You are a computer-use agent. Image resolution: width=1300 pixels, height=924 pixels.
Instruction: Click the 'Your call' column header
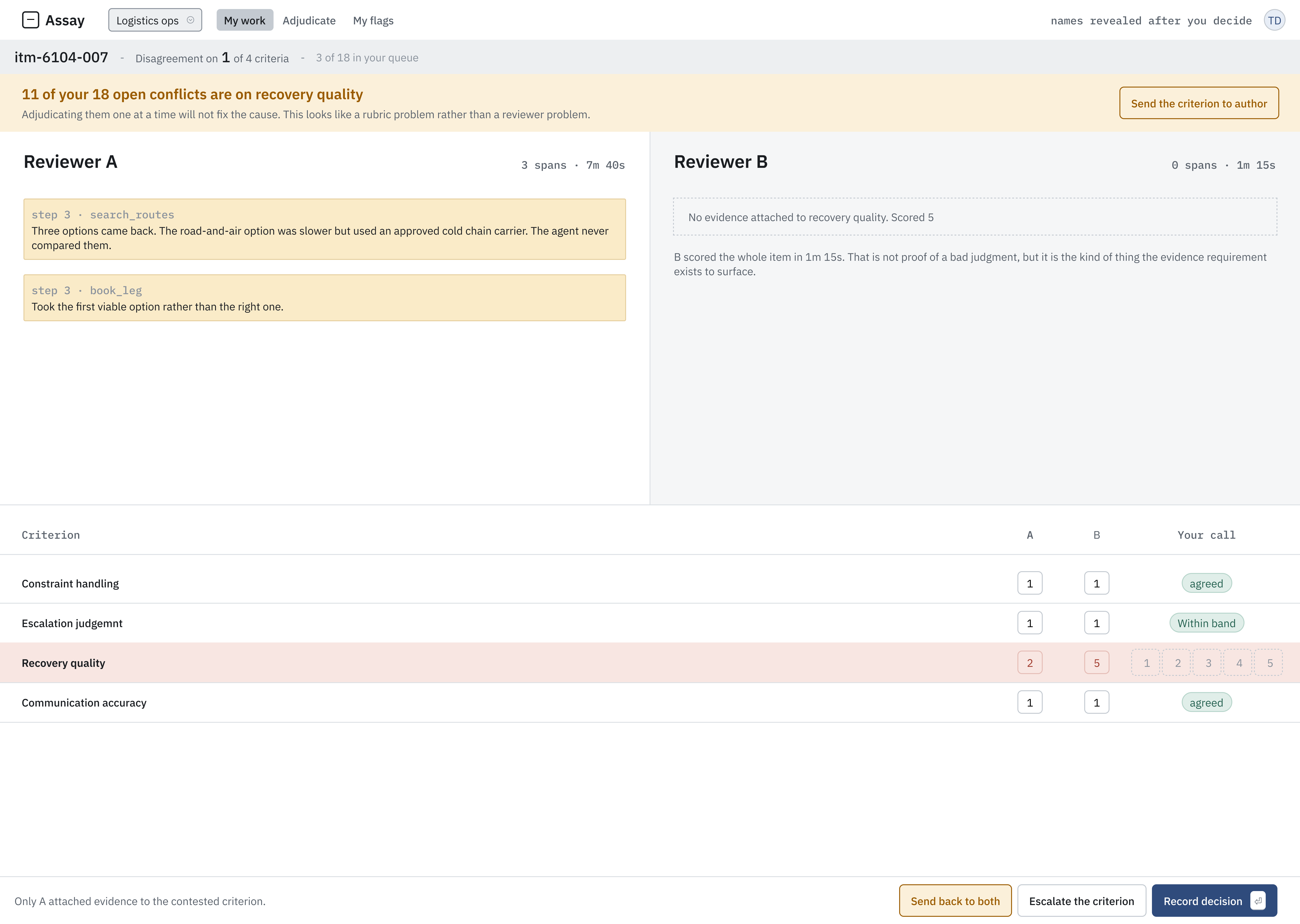tap(1207, 535)
